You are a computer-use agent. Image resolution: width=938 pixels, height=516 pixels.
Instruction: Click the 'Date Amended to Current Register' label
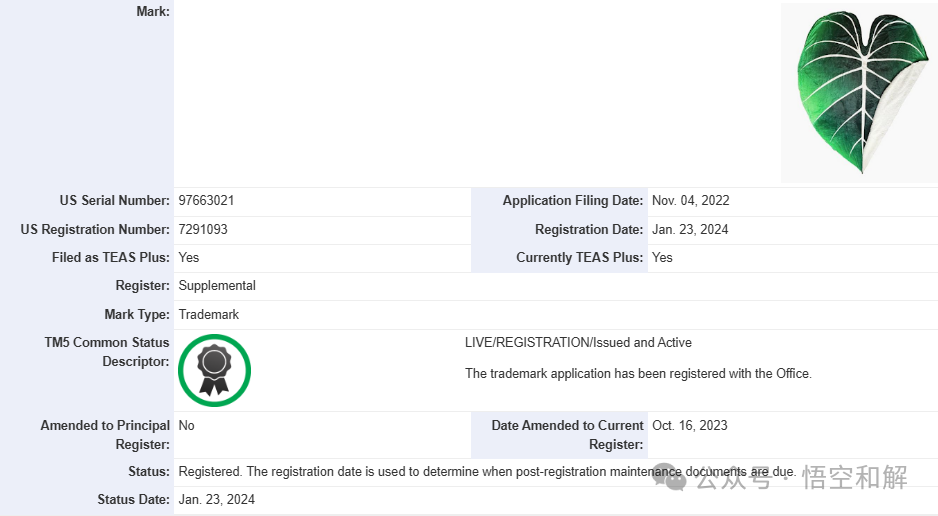point(567,435)
